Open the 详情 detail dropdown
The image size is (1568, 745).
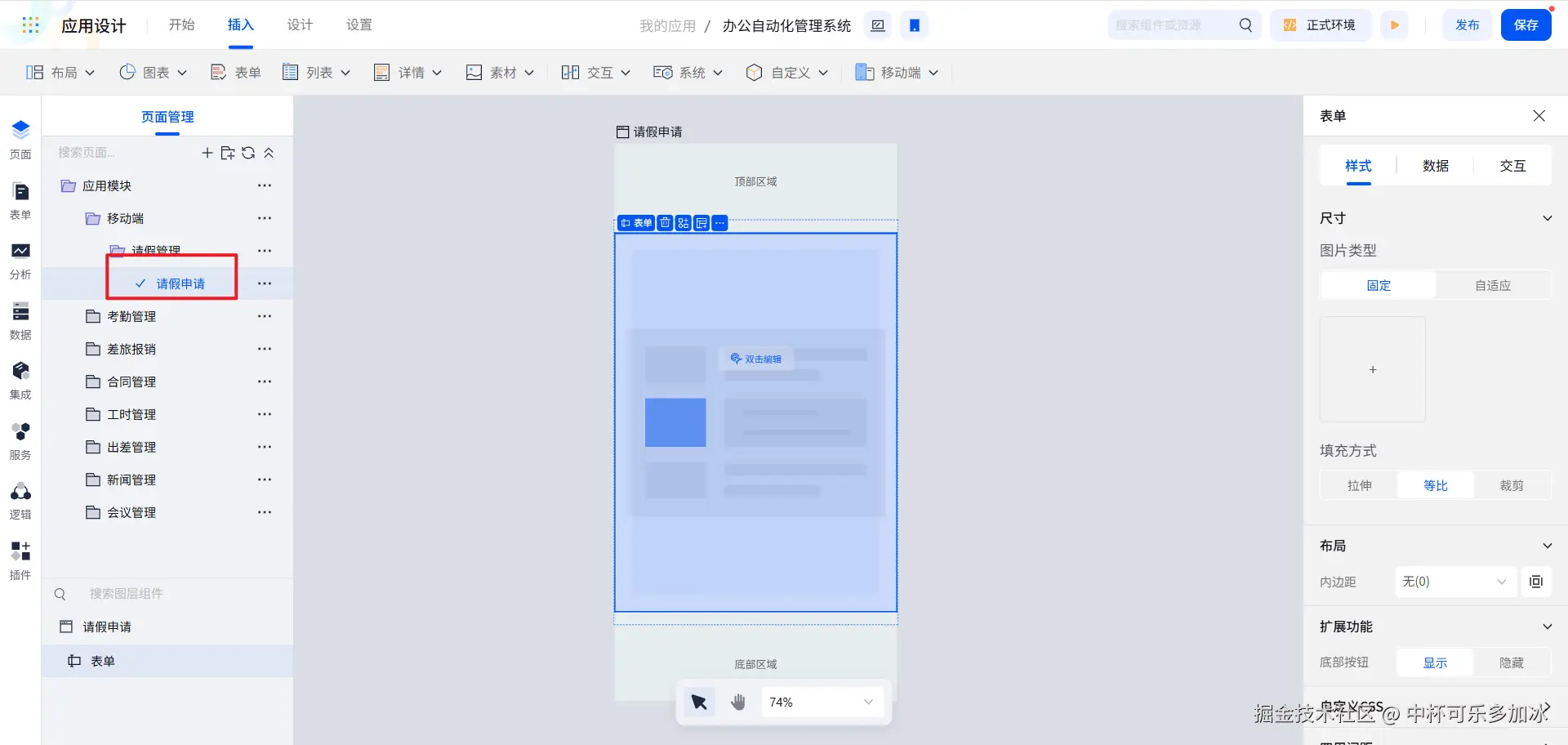408,73
